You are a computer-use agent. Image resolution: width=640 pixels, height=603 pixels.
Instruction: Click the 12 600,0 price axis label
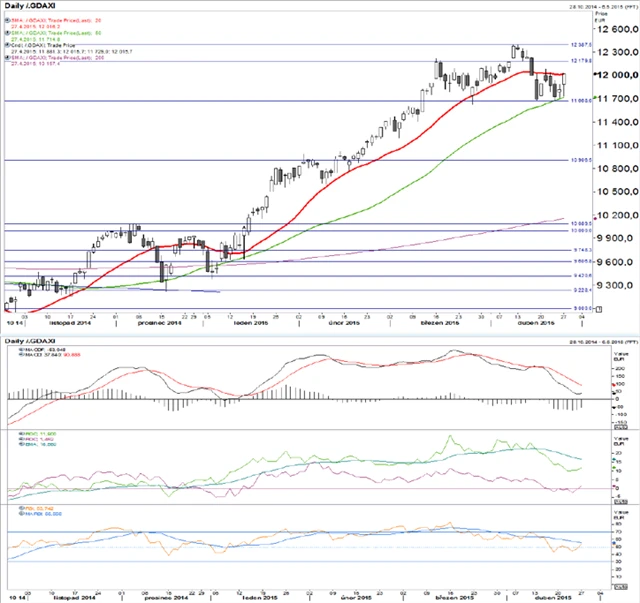618,29
